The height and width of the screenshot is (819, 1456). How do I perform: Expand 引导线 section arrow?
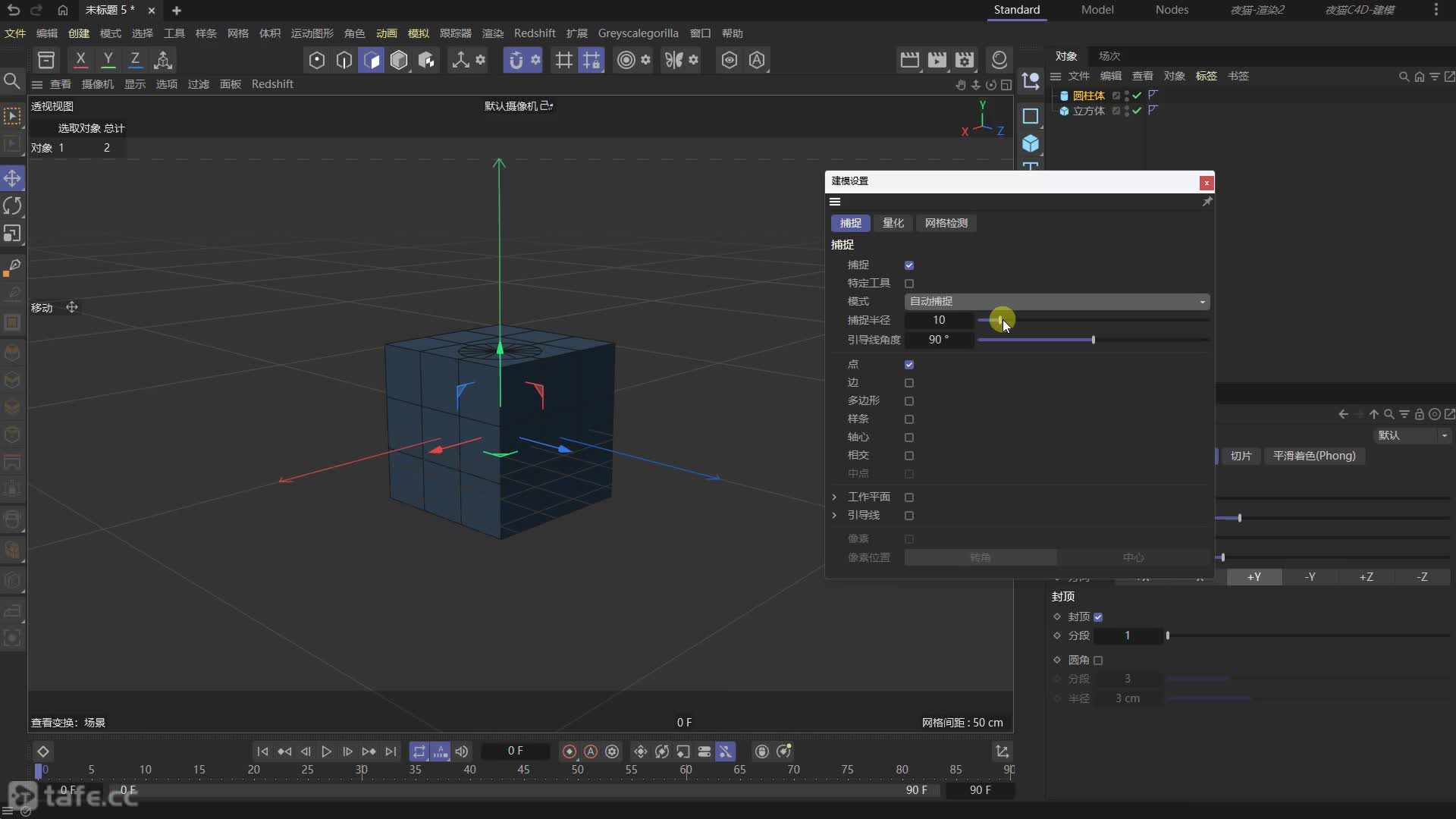835,515
